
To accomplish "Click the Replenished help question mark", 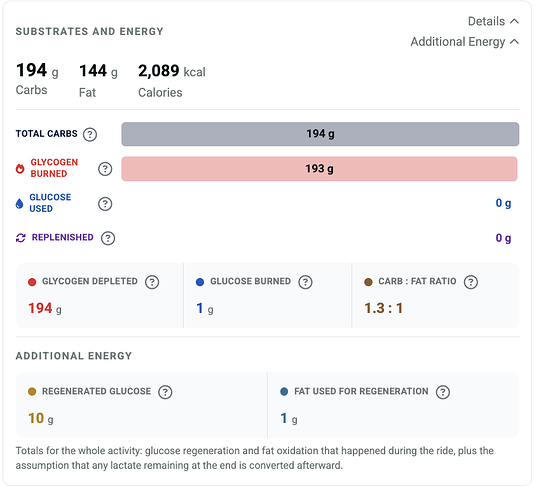I will coord(108,238).
